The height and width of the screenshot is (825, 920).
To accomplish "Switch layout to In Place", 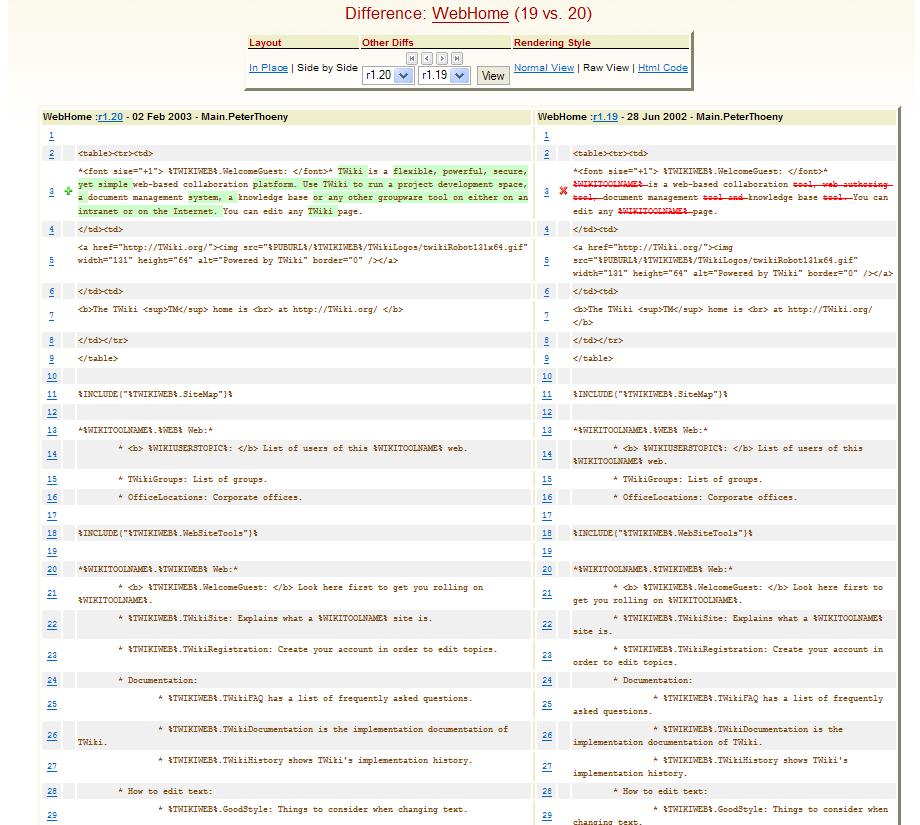I will click(x=268, y=68).
